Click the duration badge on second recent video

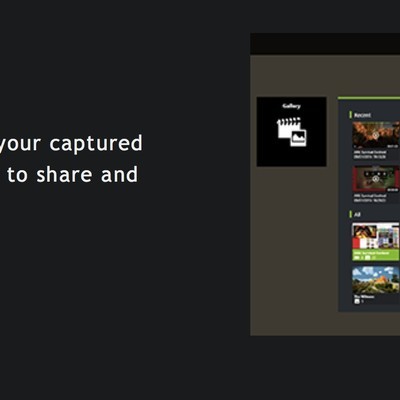click(x=393, y=190)
